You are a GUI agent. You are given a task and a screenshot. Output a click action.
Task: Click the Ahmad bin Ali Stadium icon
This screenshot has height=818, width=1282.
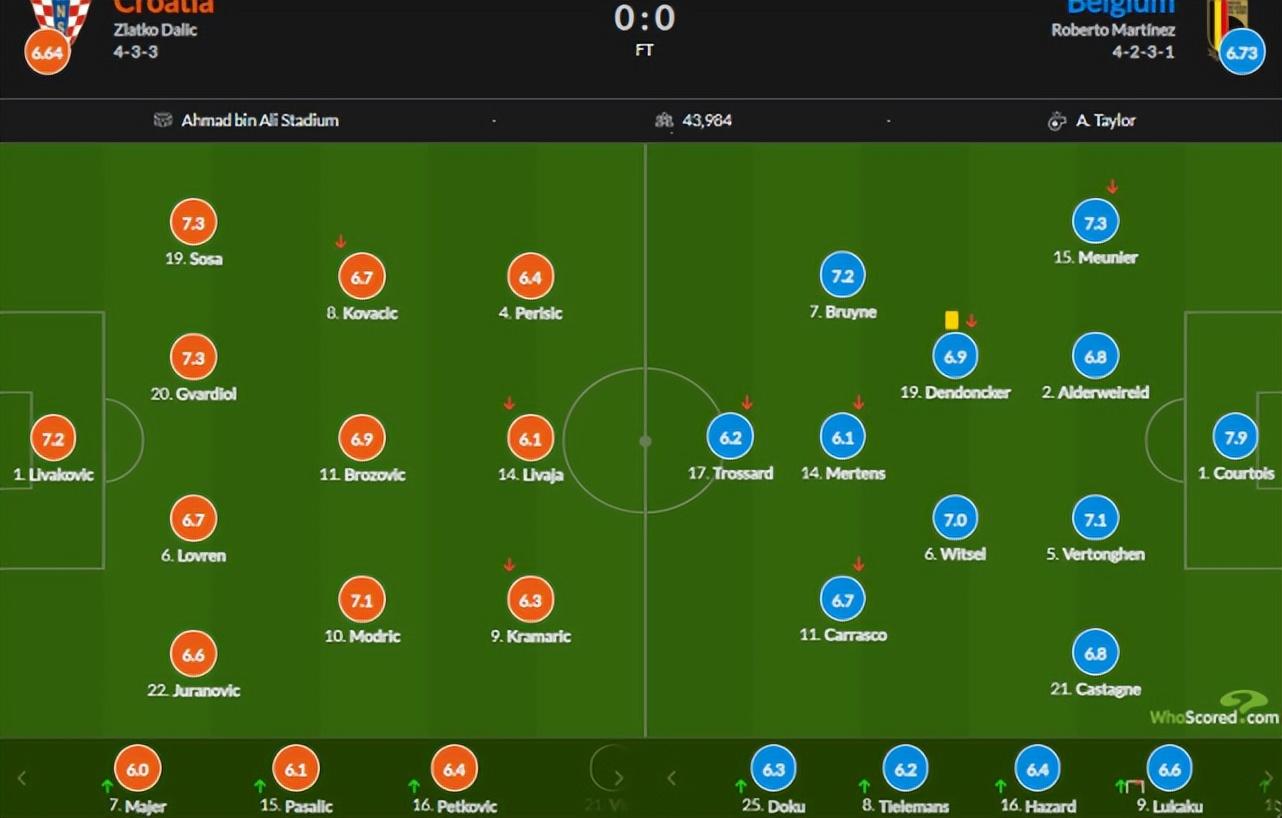163,121
